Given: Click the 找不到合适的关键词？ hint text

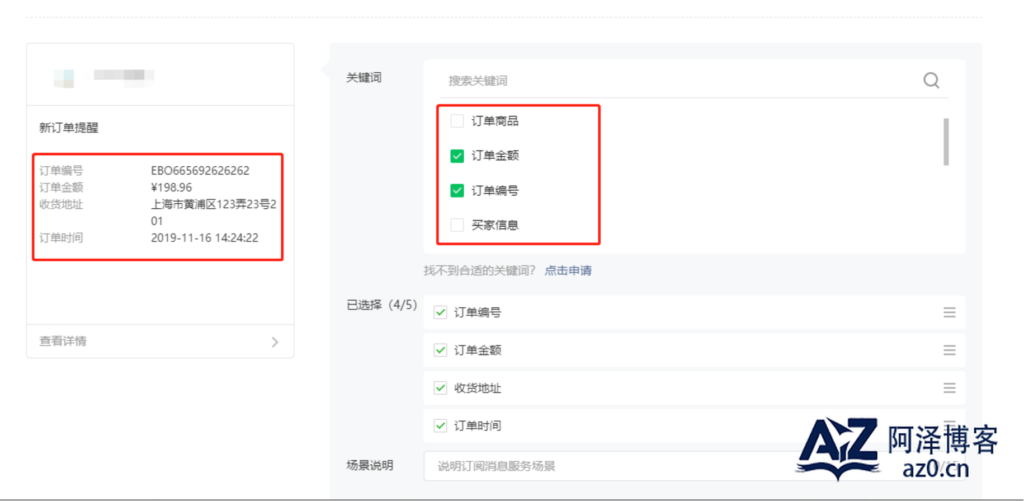Looking at the screenshot, I should tap(480, 270).
